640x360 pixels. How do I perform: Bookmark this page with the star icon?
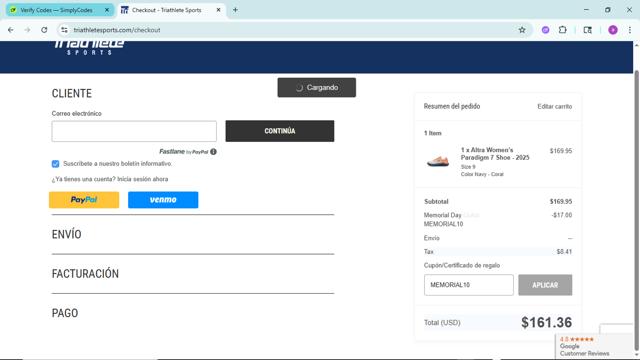coord(522,30)
